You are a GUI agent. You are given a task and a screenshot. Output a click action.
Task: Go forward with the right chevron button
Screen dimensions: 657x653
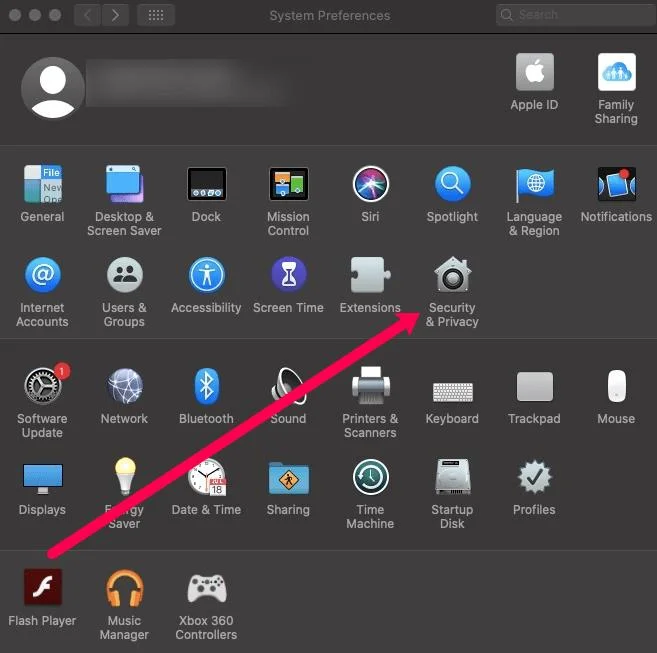(x=115, y=16)
